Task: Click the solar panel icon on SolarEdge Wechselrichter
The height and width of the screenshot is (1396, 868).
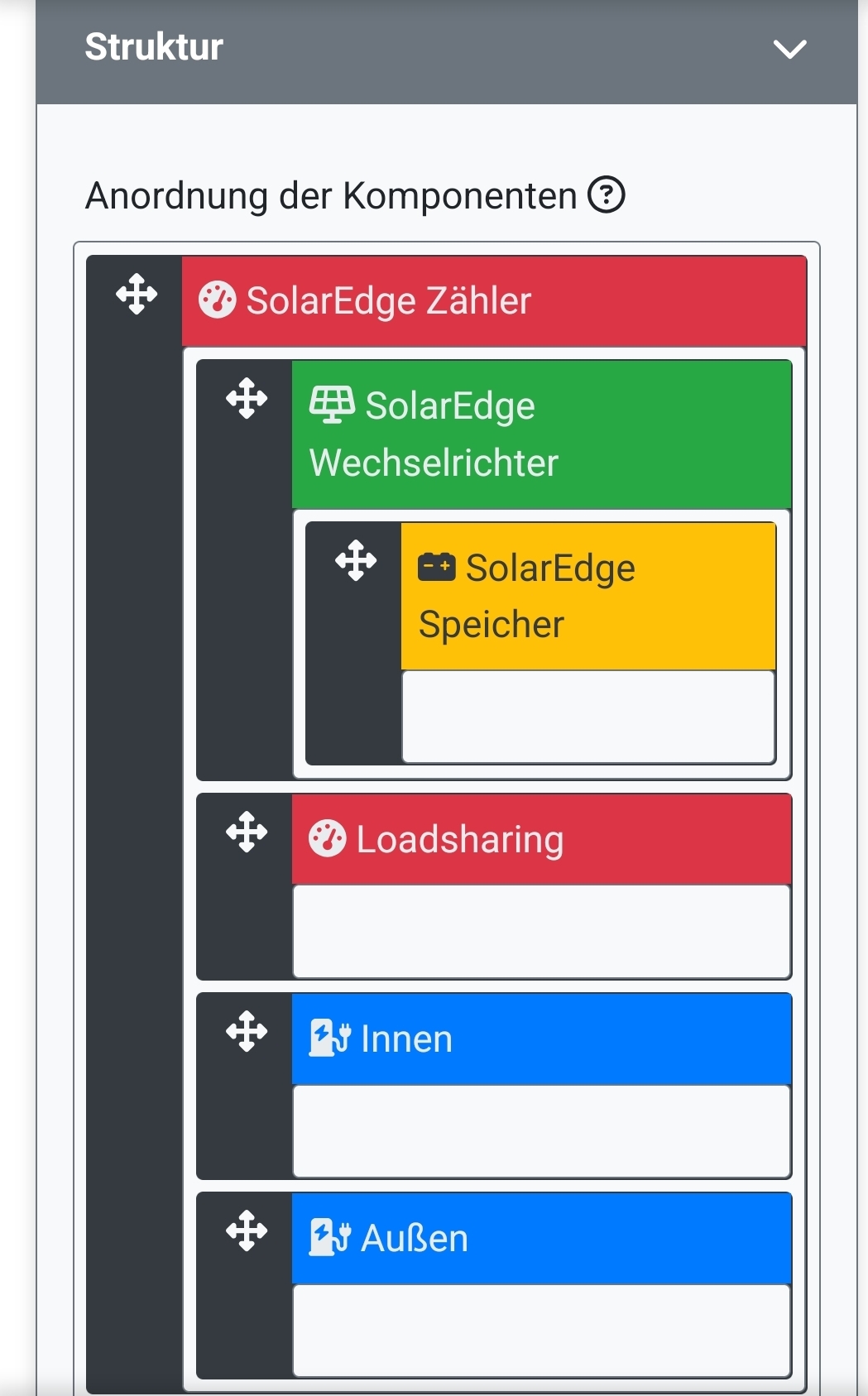Action: click(333, 403)
